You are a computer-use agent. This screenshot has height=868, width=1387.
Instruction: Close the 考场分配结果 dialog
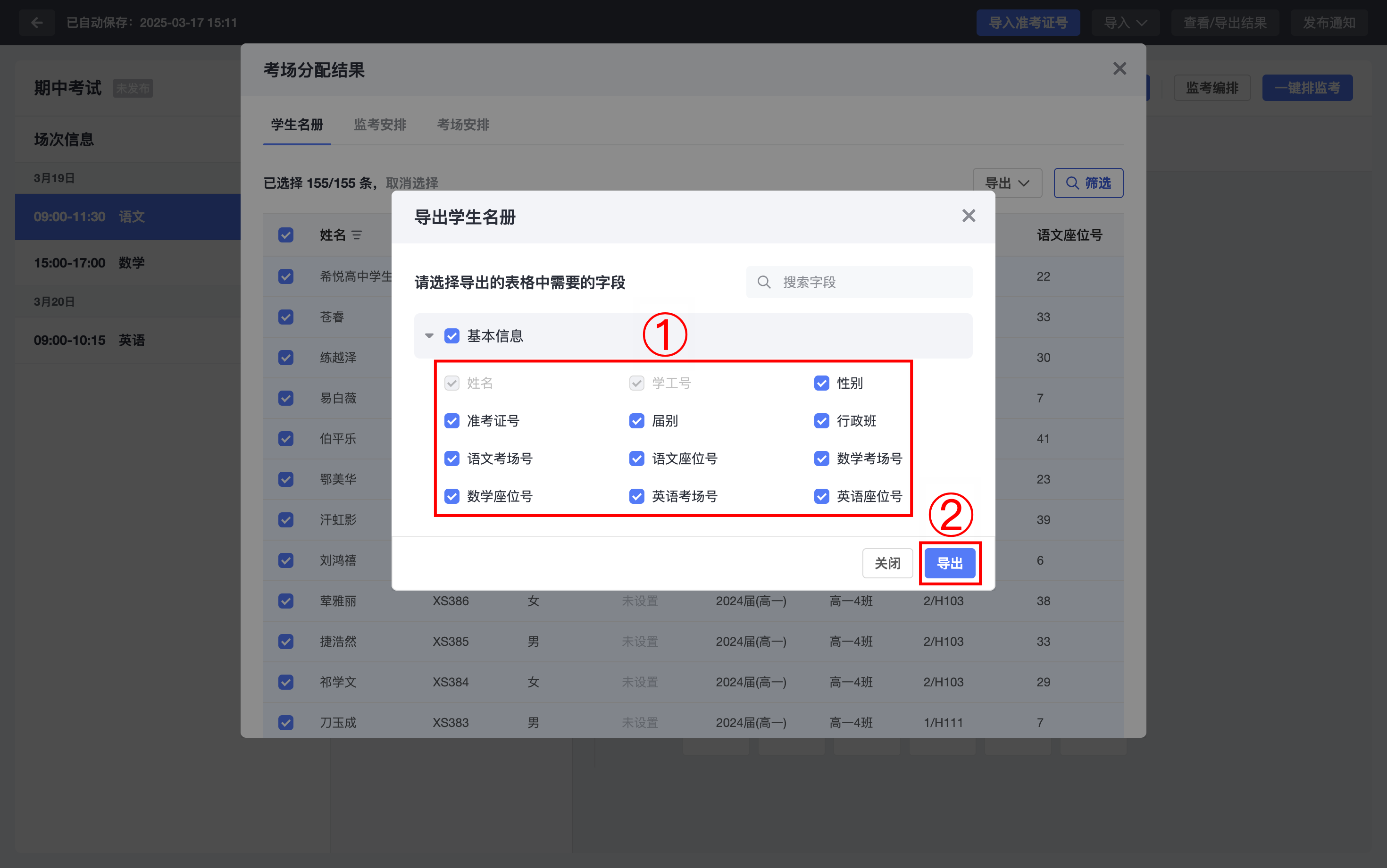(x=1120, y=69)
